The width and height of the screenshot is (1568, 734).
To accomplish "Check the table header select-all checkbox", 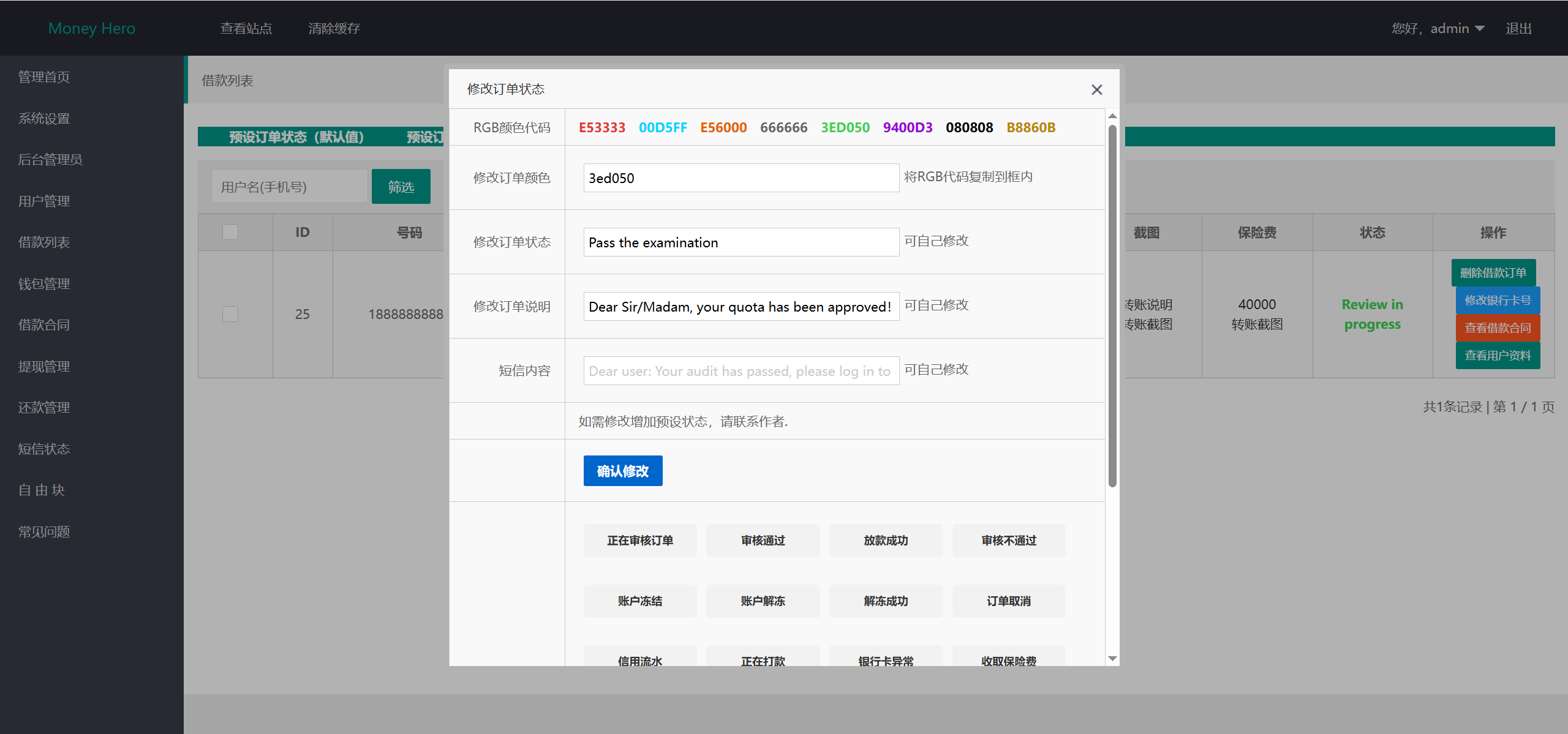I will tap(230, 232).
